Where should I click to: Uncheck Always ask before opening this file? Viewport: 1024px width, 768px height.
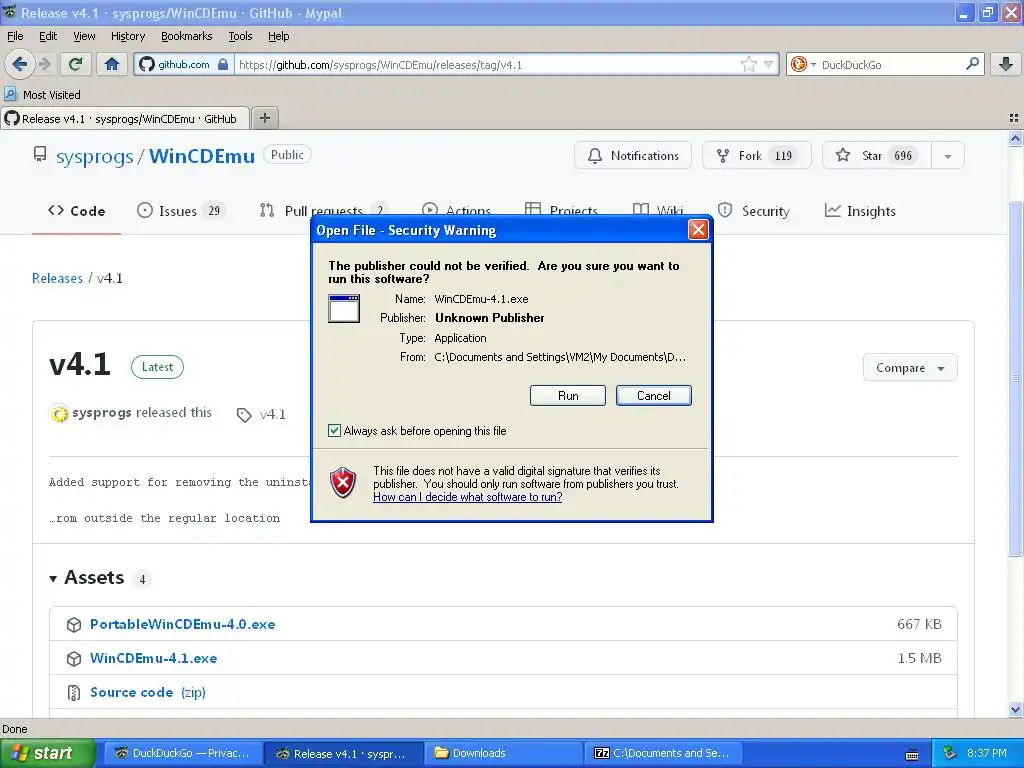point(334,430)
